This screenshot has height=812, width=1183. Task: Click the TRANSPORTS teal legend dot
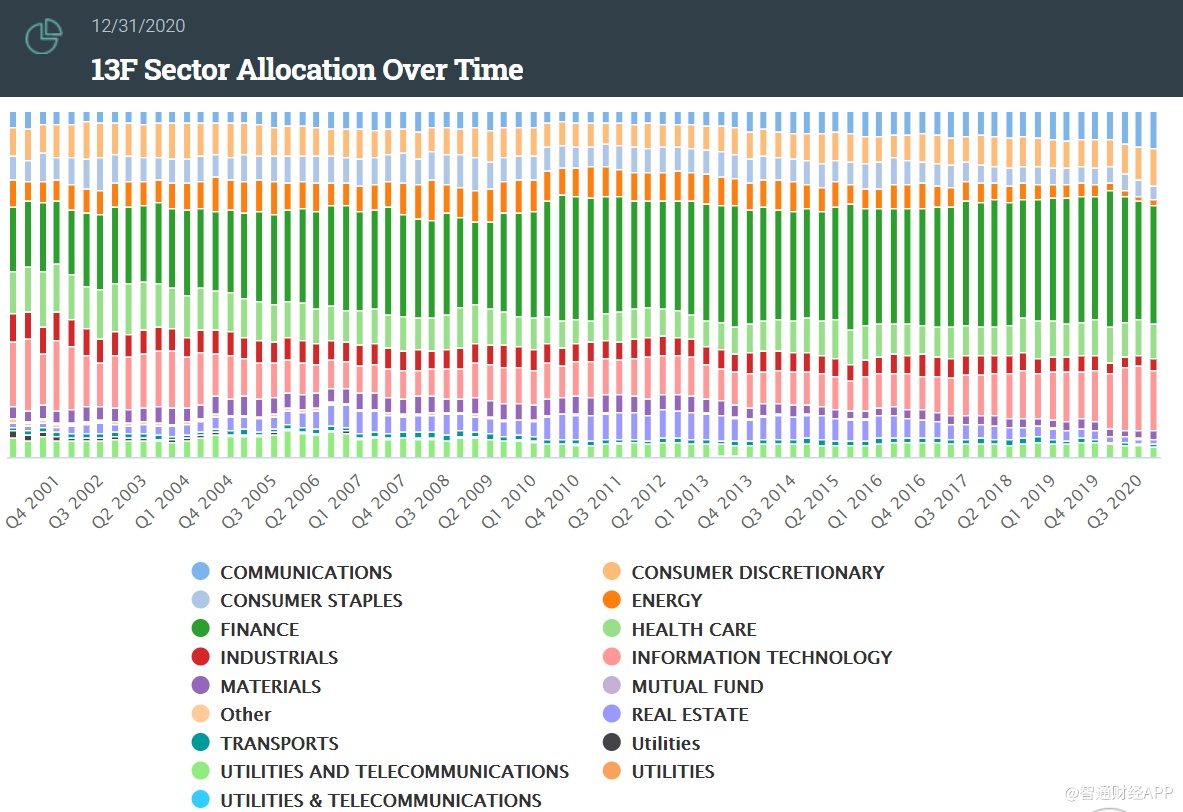tap(201, 743)
